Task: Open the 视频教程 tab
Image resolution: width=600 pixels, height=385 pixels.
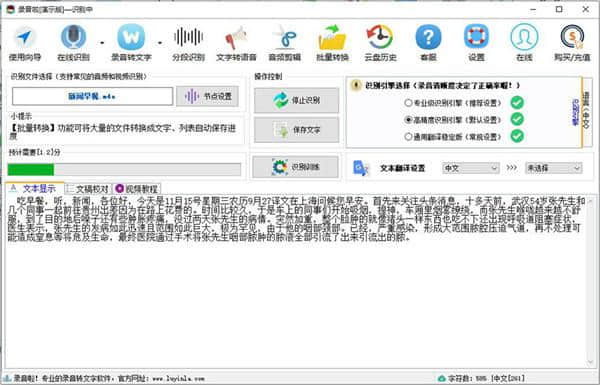Action: (x=137, y=189)
